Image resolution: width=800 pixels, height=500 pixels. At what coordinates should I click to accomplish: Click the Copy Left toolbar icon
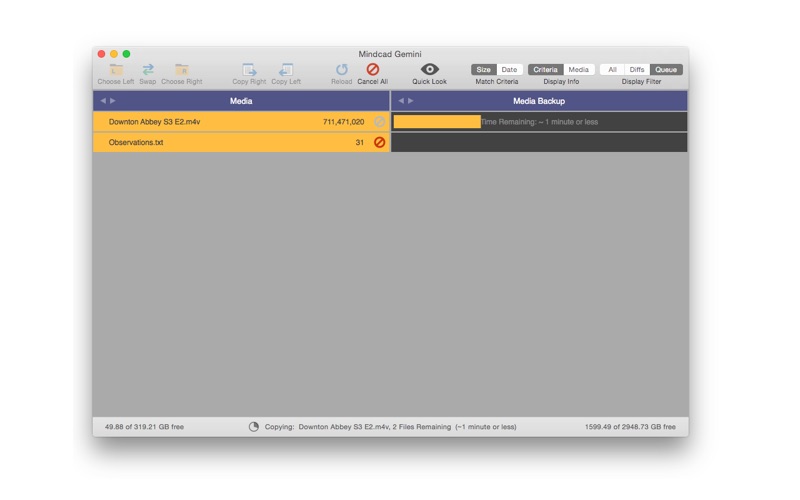coord(286,69)
